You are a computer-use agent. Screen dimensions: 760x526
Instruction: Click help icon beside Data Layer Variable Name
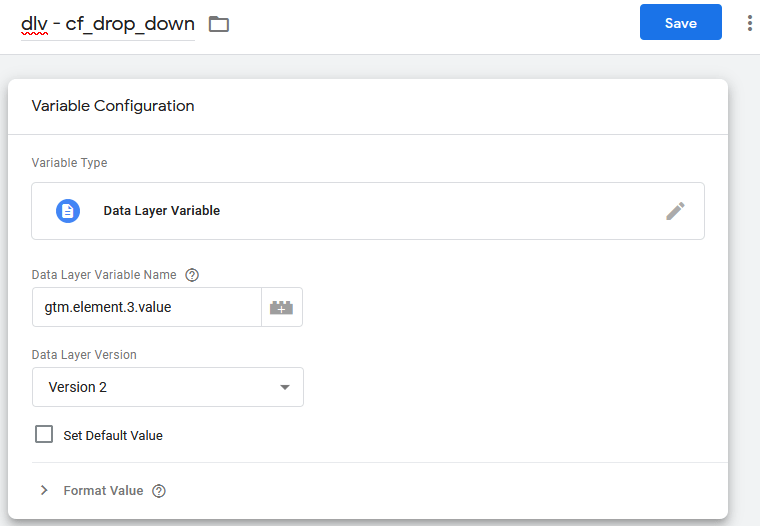pos(193,275)
